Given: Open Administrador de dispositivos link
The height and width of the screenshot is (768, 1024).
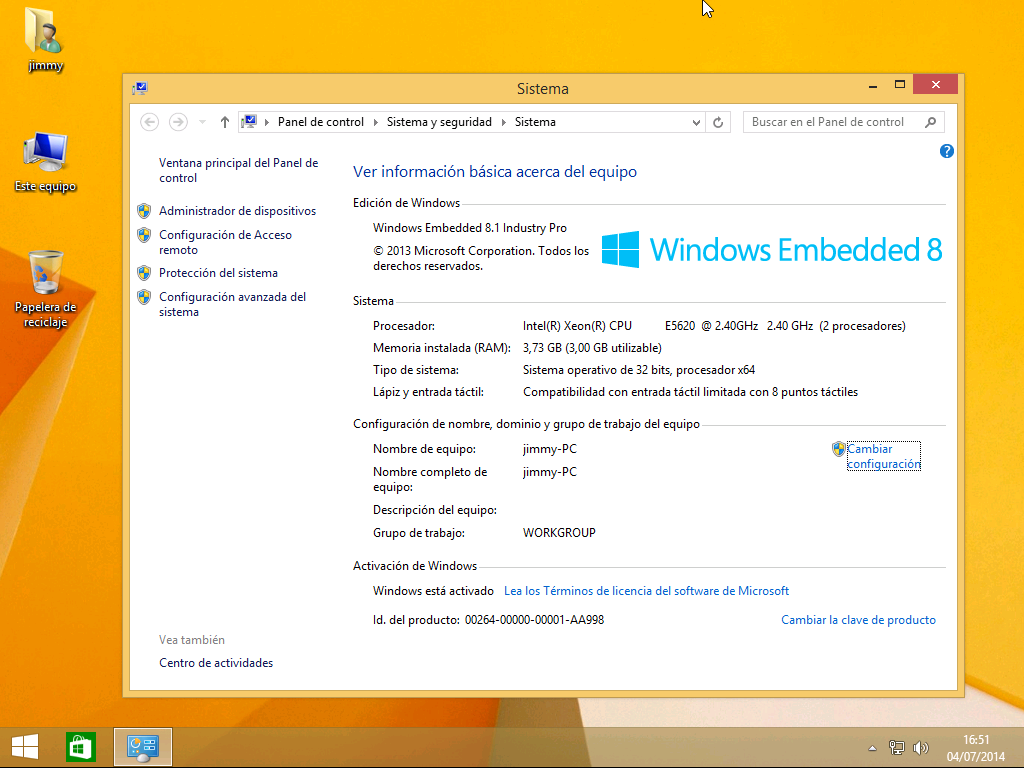Looking at the screenshot, I should (x=237, y=211).
